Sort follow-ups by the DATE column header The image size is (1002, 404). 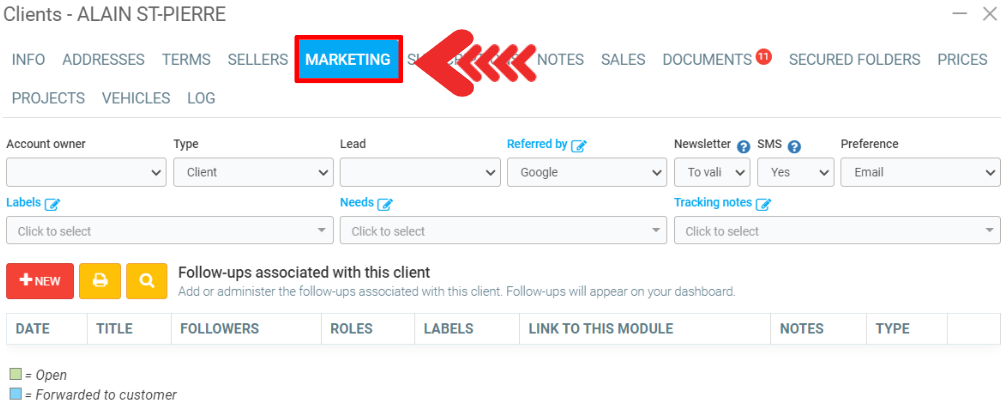point(33,328)
